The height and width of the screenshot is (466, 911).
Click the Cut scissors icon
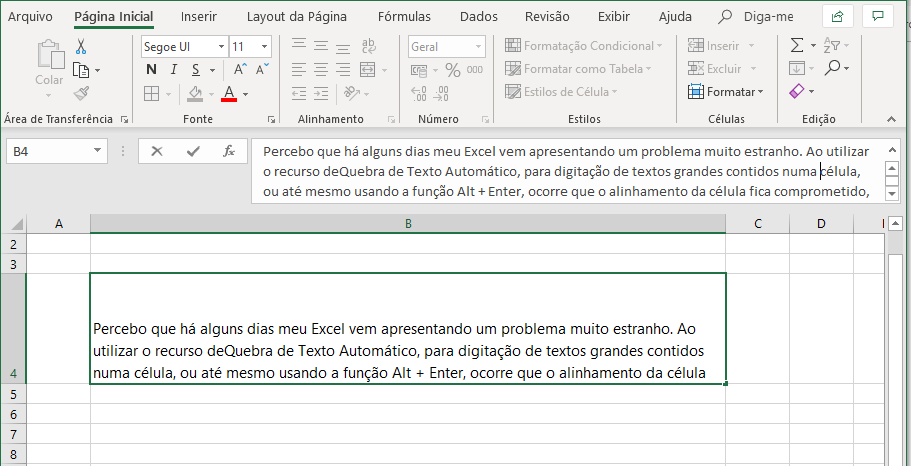pos(81,46)
